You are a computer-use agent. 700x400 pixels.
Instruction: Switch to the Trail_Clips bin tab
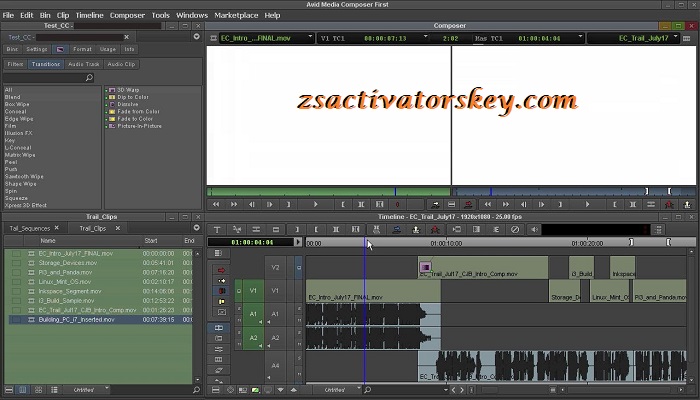click(x=93, y=228)
